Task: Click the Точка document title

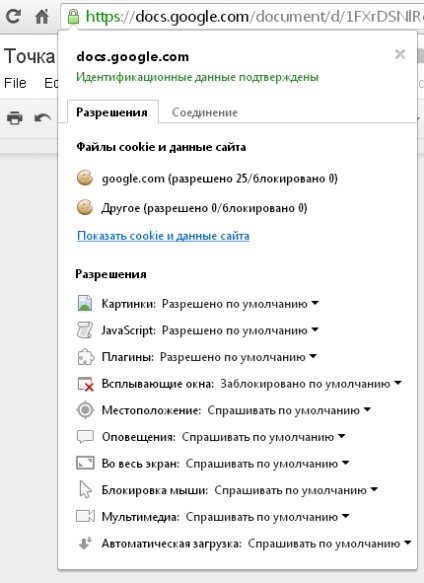Action: coord(29,56)
